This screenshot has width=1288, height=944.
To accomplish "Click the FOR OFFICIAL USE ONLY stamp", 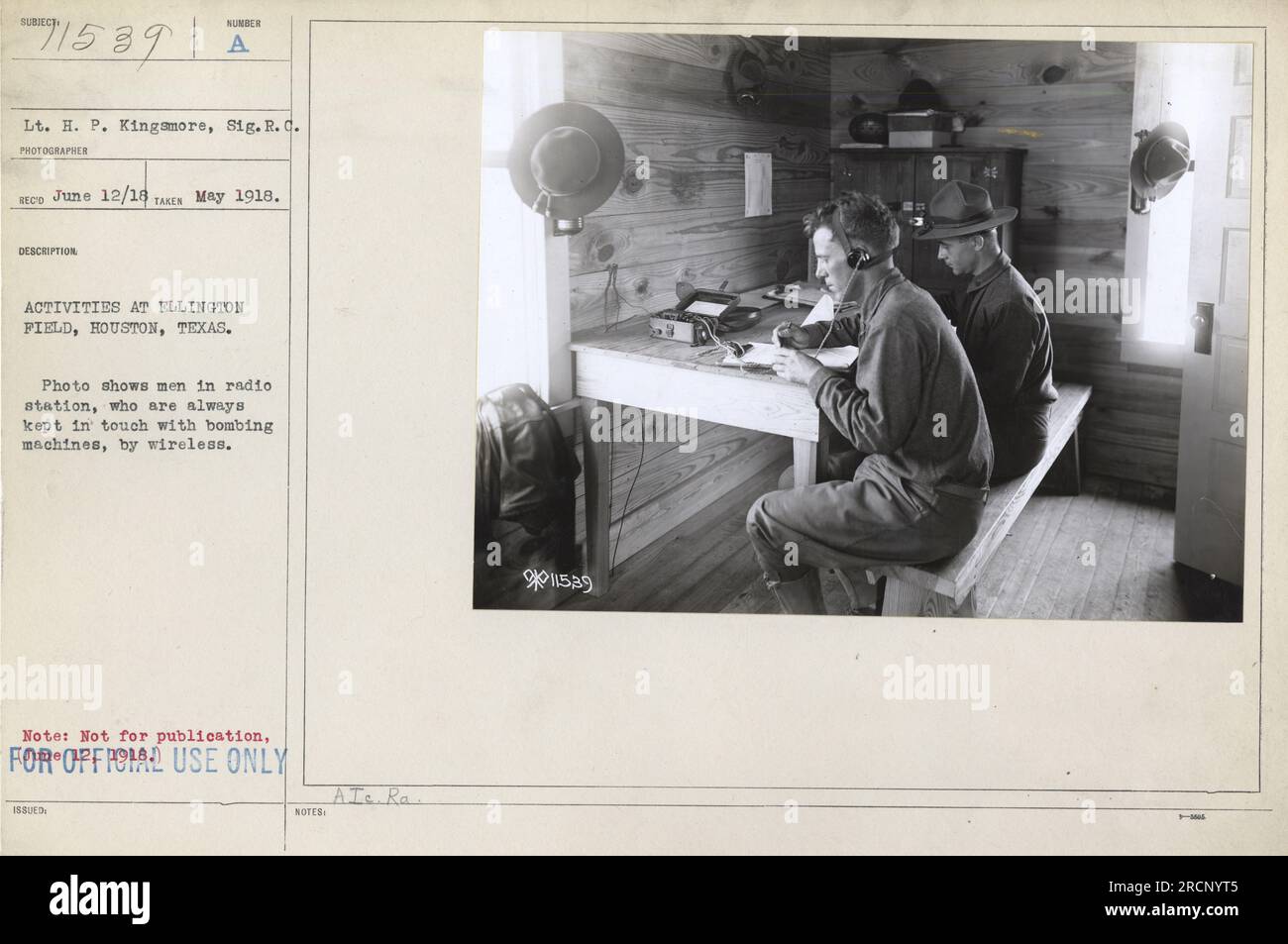I will click(x=149, y=761).
